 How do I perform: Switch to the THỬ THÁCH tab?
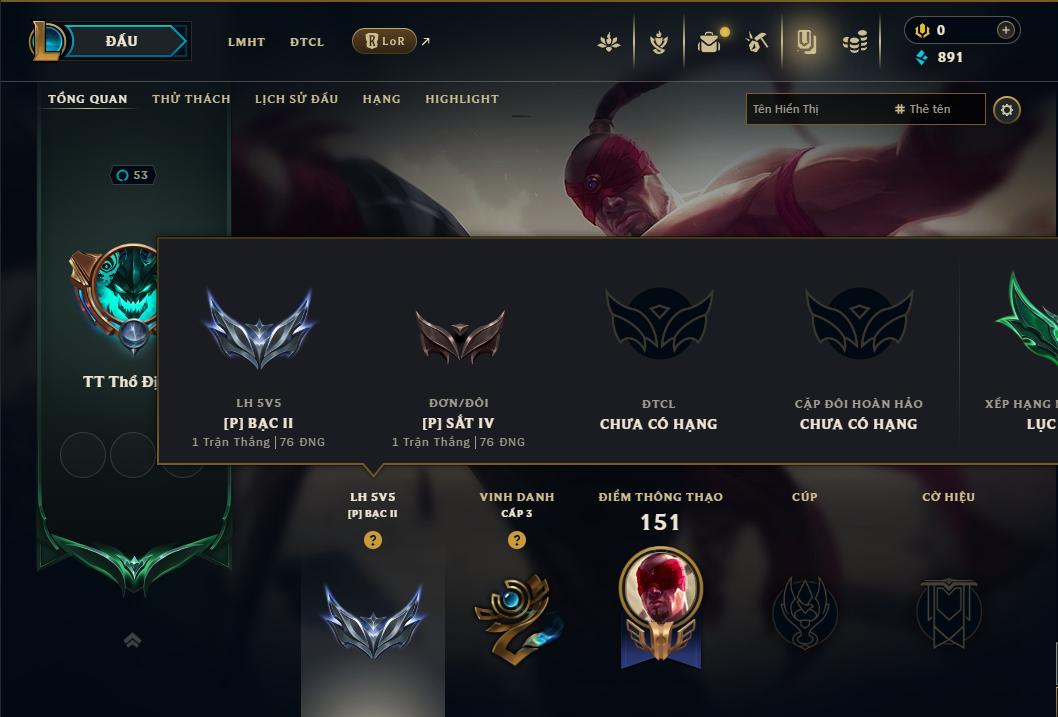pos(191,99)
